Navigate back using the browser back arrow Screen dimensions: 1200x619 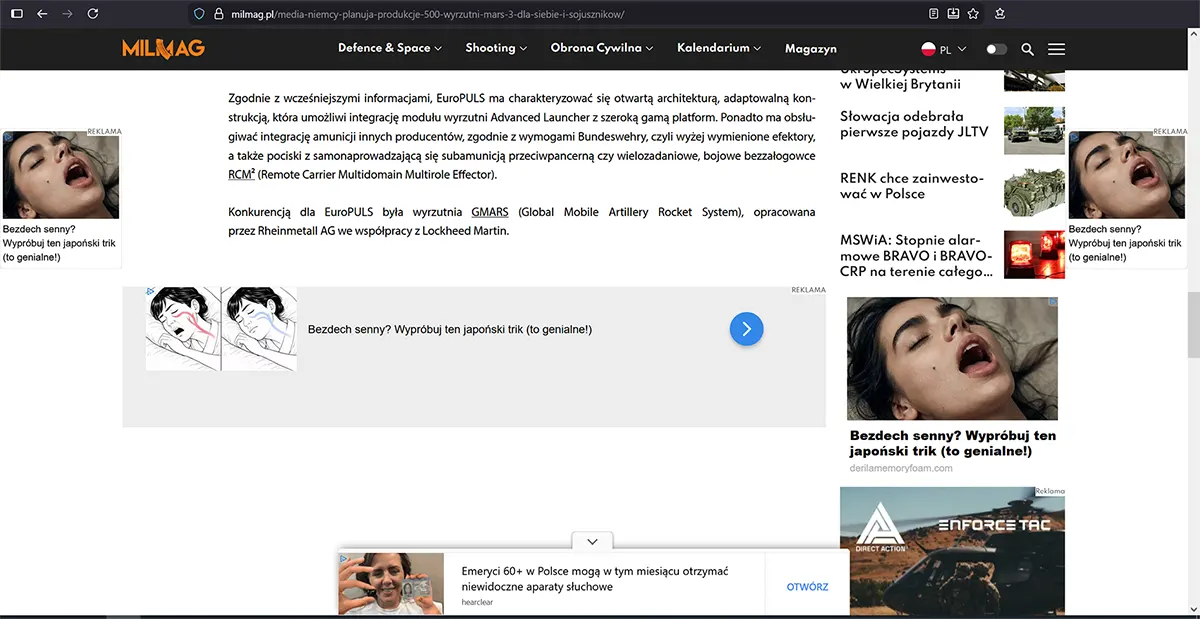pos(41,14)
